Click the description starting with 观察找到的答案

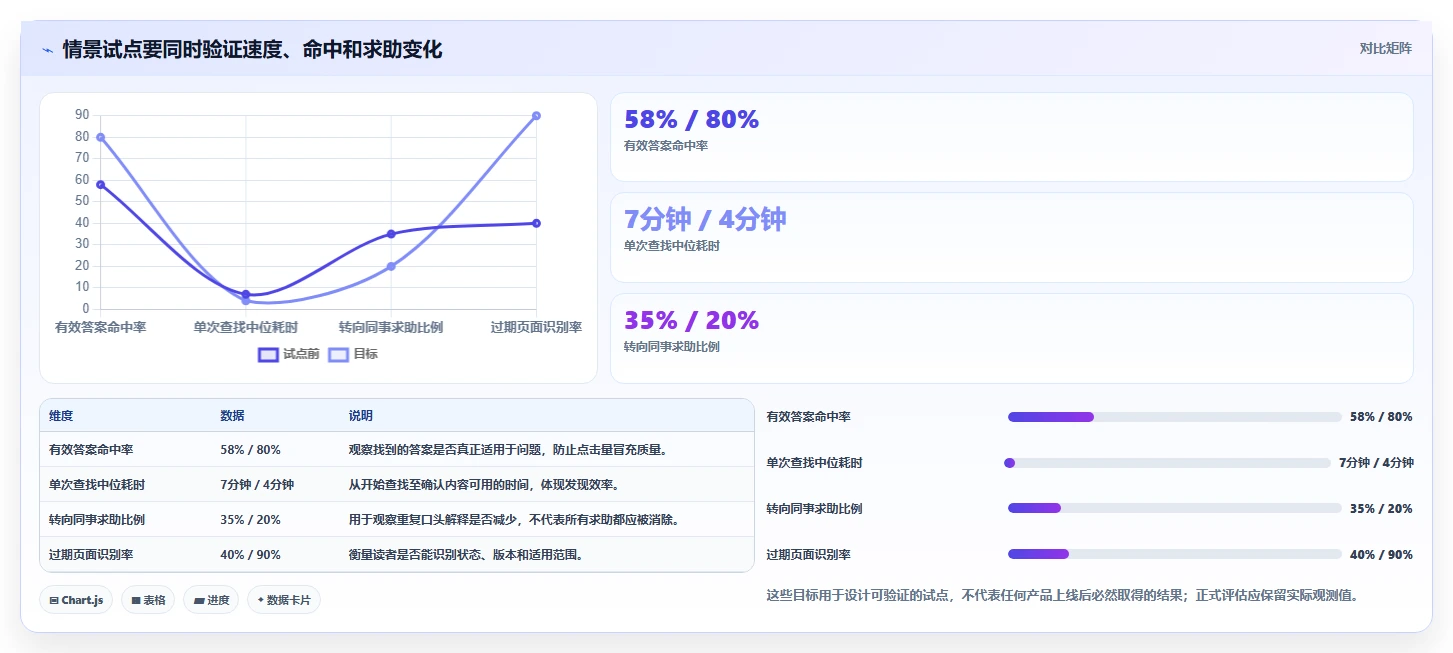(x=507, y=450)
